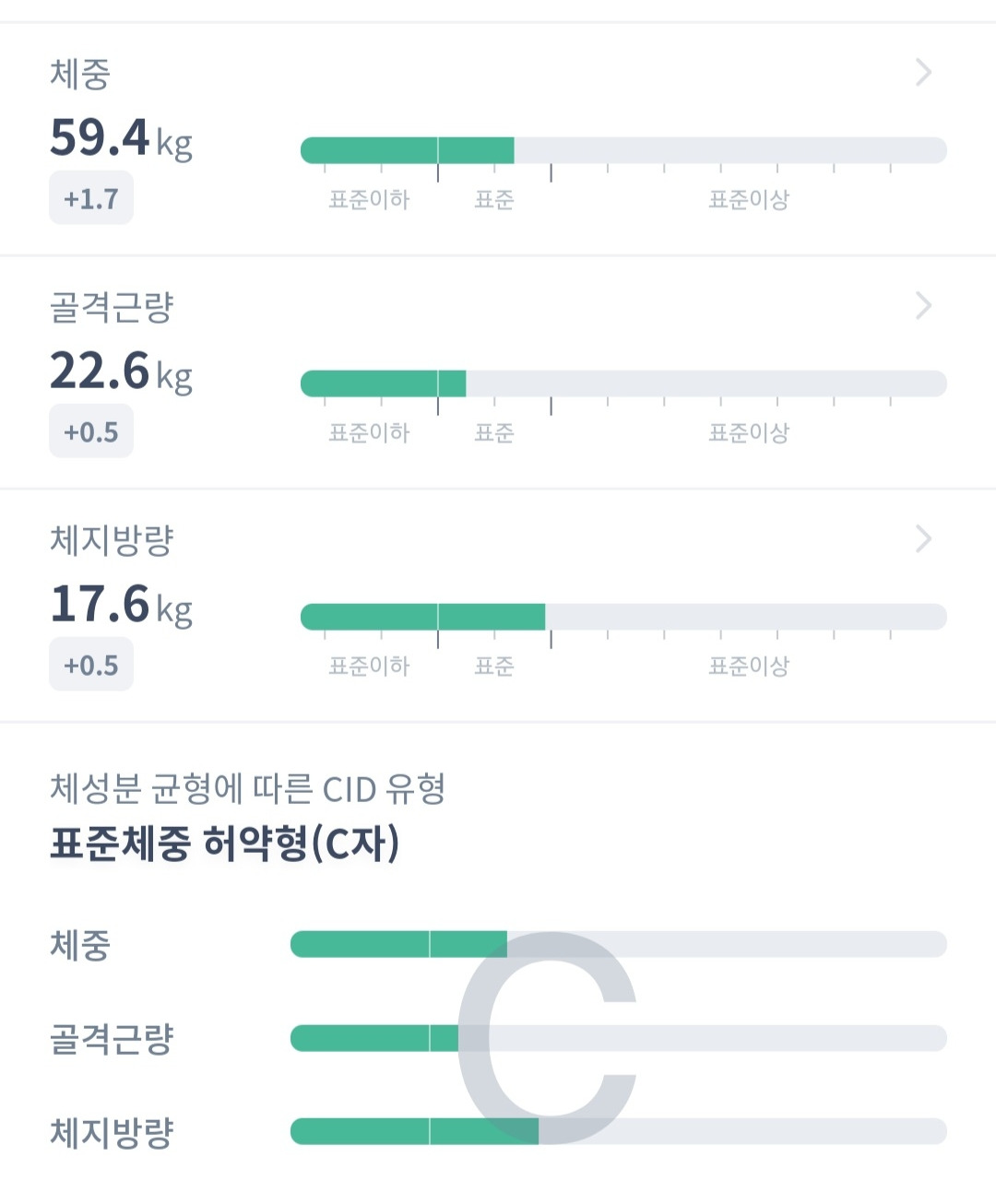Select the 표준체중 허약형(C자) heading
This screenshot has height=1204, width=996.
(224, 844)
